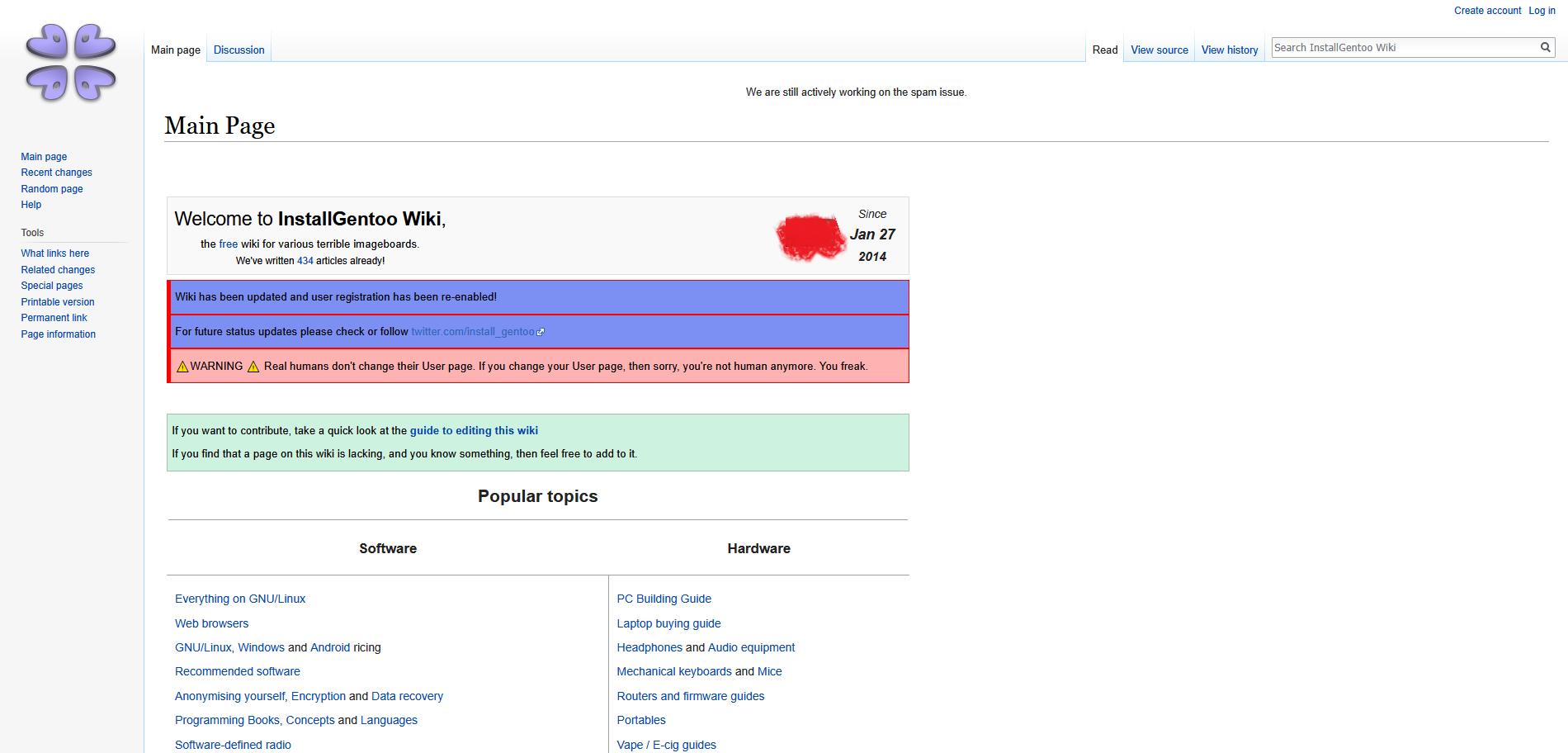Viewport: 1568px width, 753px height.
Task: Click the warning triangle after WARNING
Action: pos(253,367)
